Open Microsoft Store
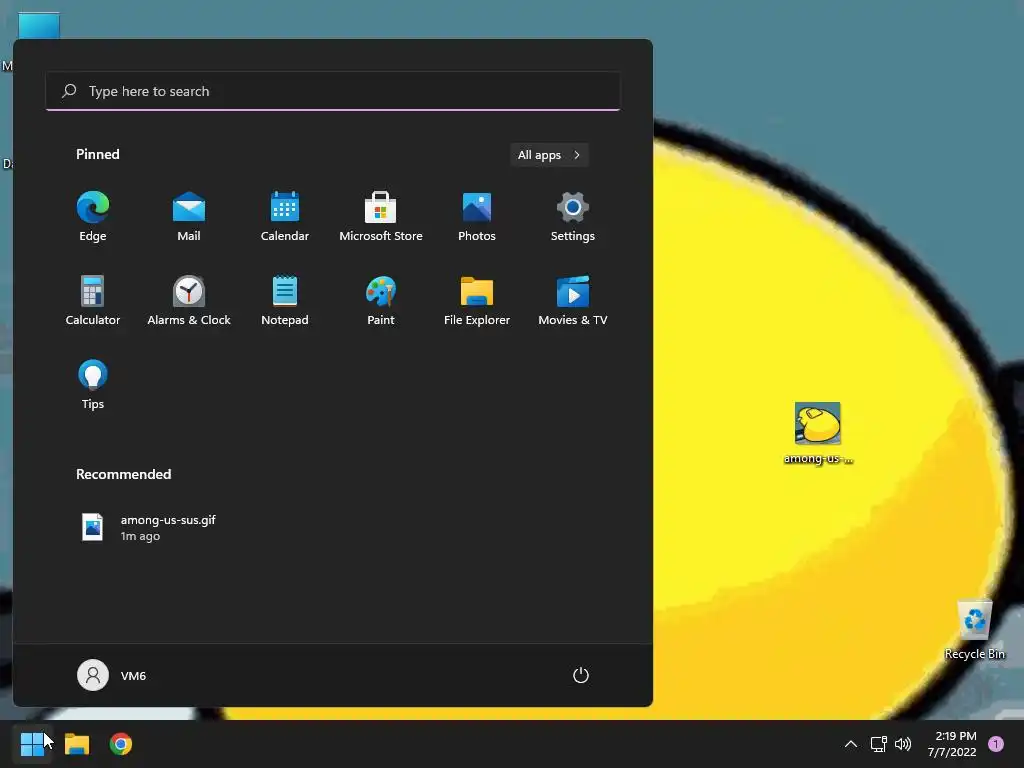The width and height of the screenshot is (1024, 768). pos(381,217)
